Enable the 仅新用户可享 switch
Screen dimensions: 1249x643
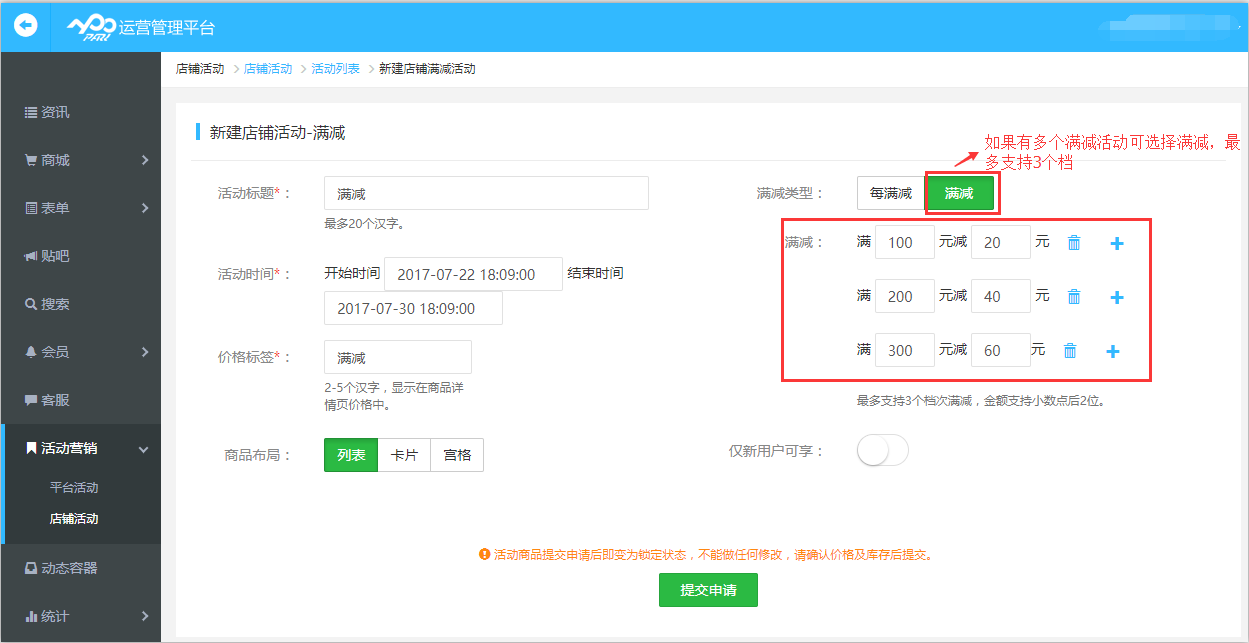pos(882,450)
